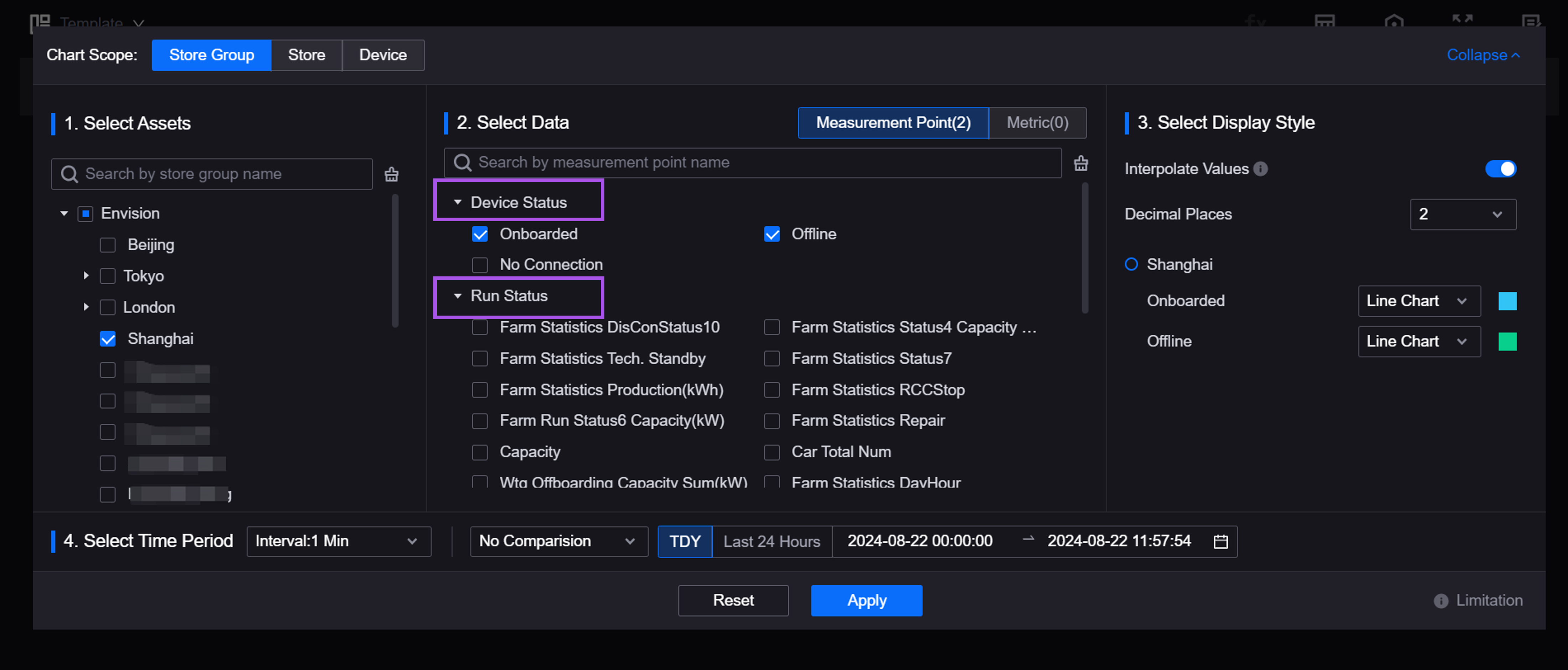Click the Template layout icon at top left
Viewport: 1568px width, 670px height.
click(40, 23)
